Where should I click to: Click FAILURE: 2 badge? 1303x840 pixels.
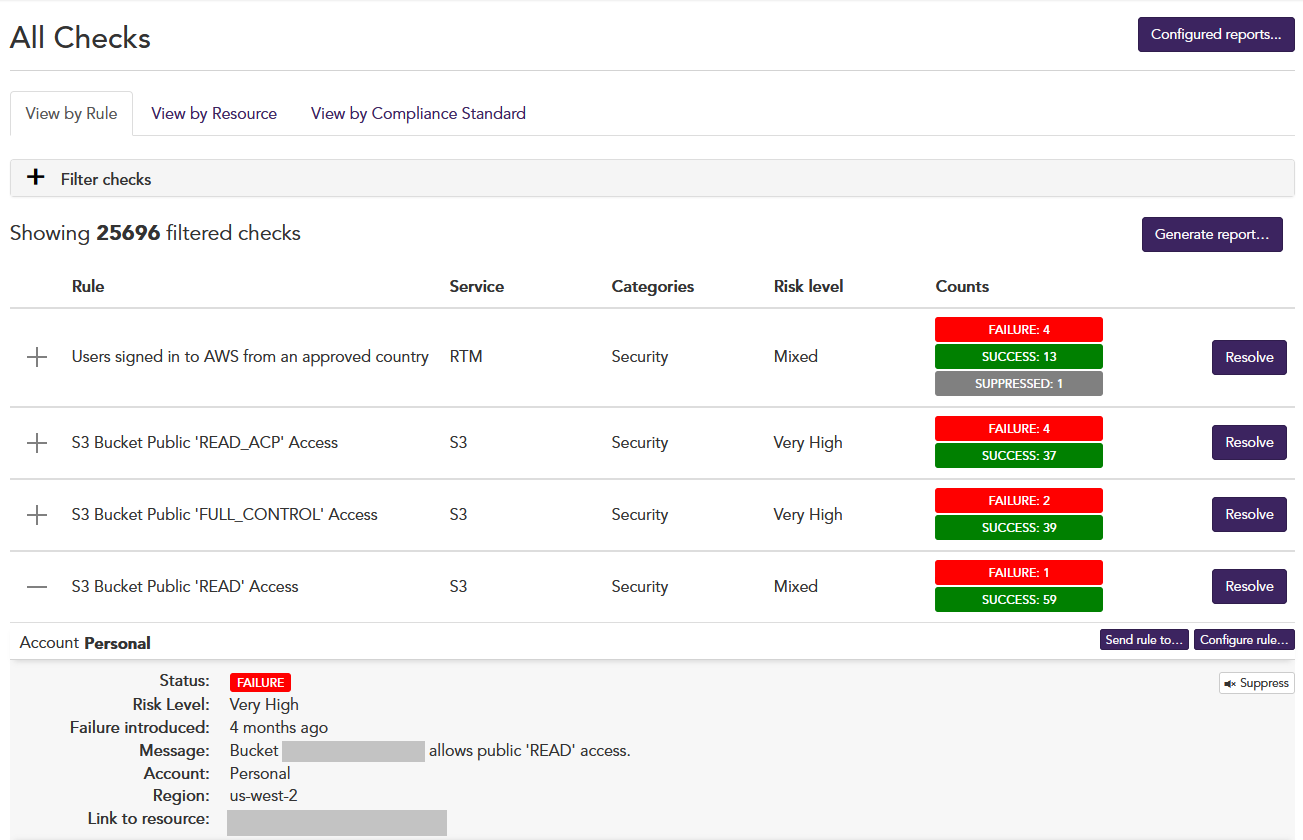pos(1019,500)
